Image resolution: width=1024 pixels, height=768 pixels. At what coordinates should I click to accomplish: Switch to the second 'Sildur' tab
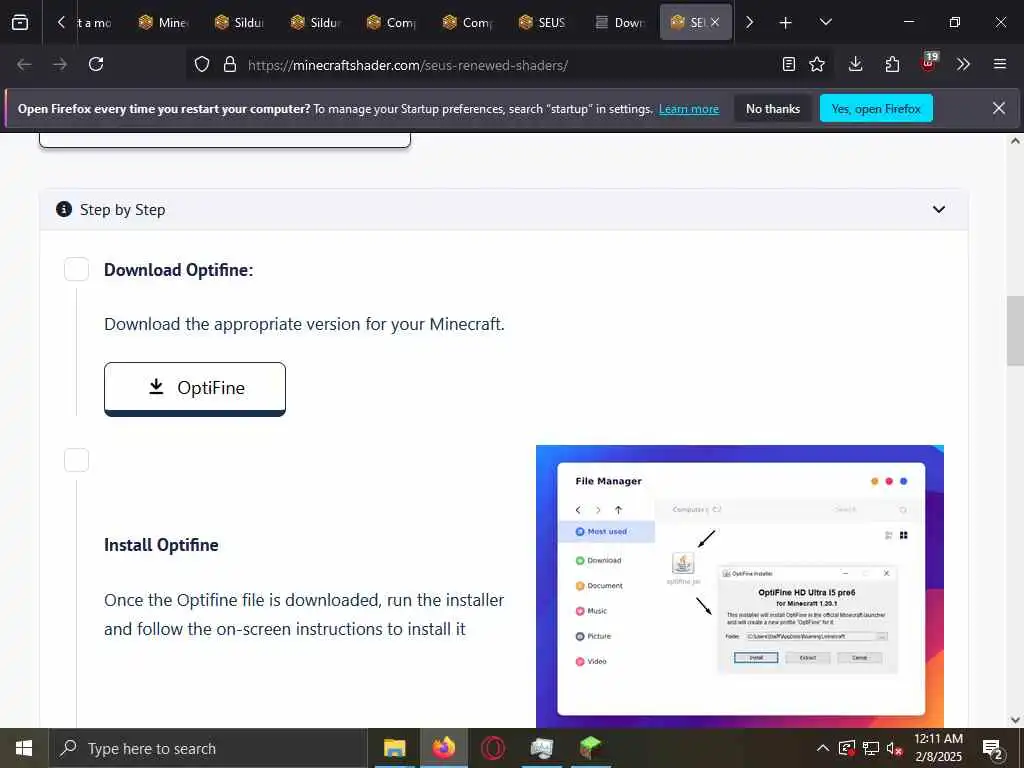pos(316,23)
